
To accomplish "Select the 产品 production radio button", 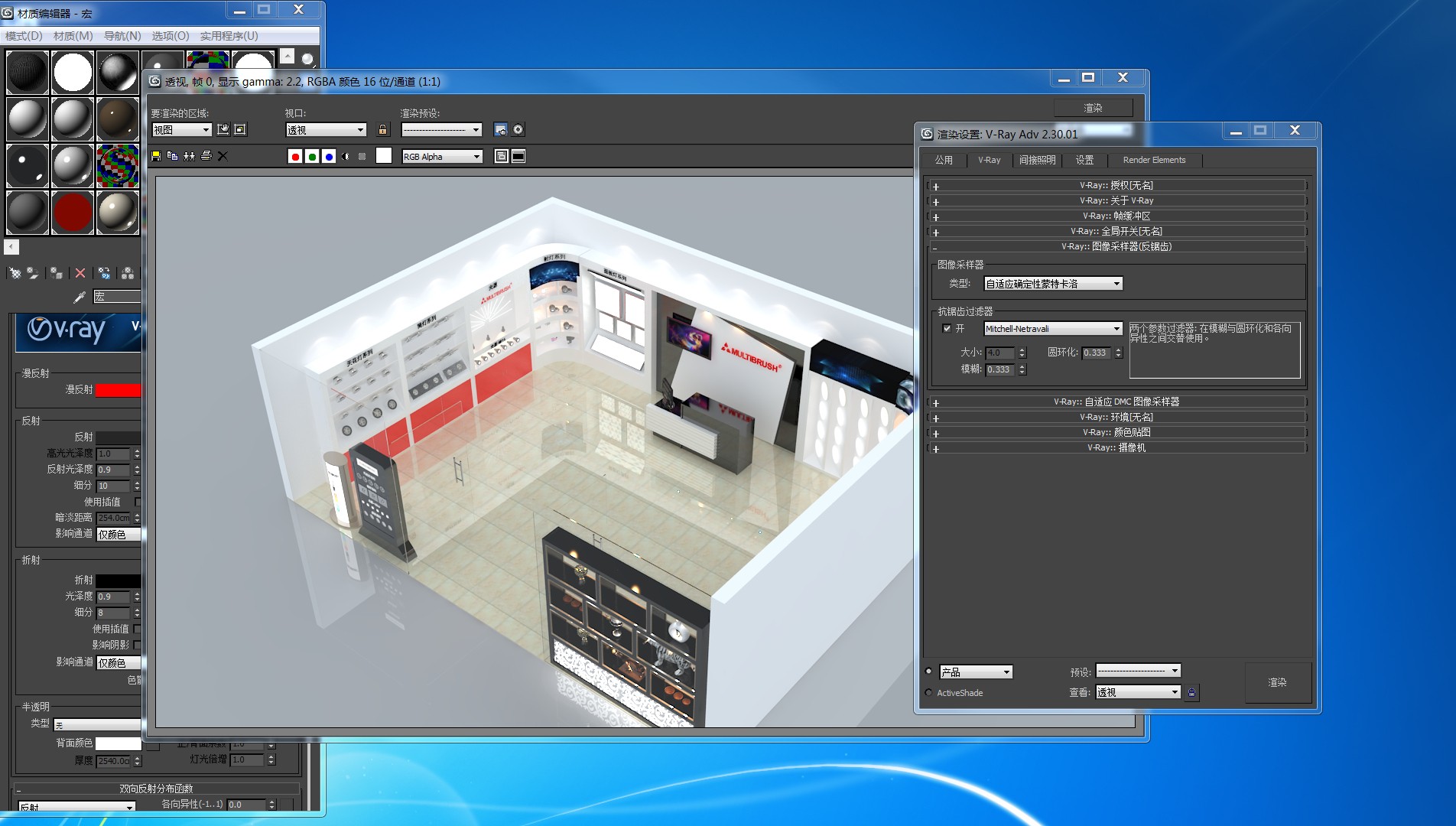I will tap(929, 672).
